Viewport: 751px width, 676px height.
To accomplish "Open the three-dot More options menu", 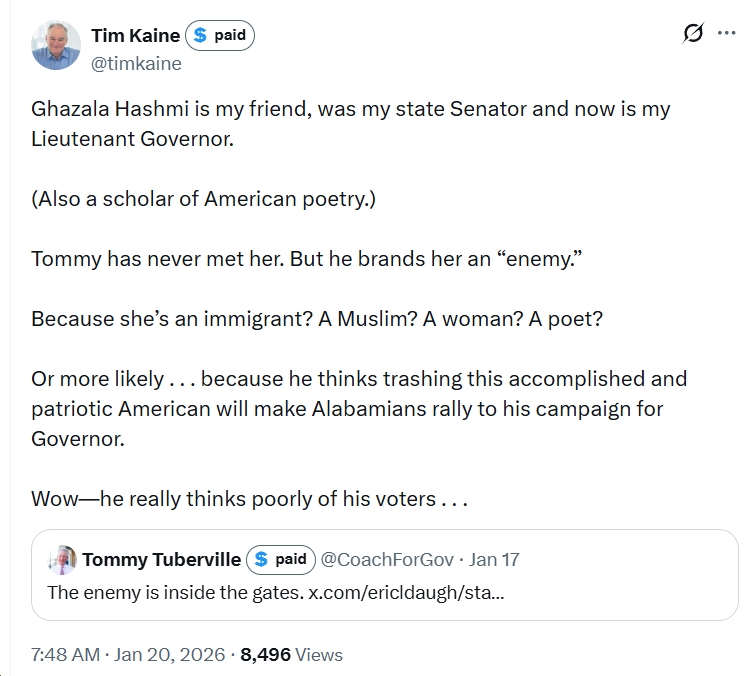I will point(726,33).
